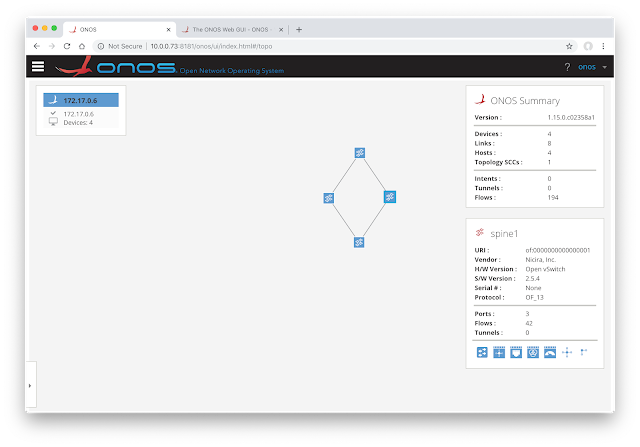The height and width of the screenshot is (447, 640).
Task: Click the Vendor value Nicira, Inc.
Action: [x=540, y=260]
